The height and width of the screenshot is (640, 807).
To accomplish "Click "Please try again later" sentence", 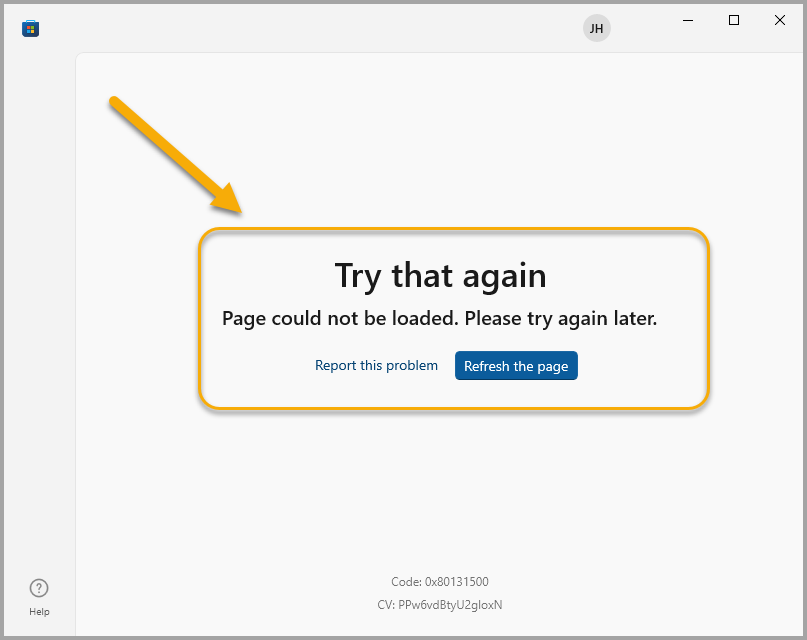I will coord(560,319).
